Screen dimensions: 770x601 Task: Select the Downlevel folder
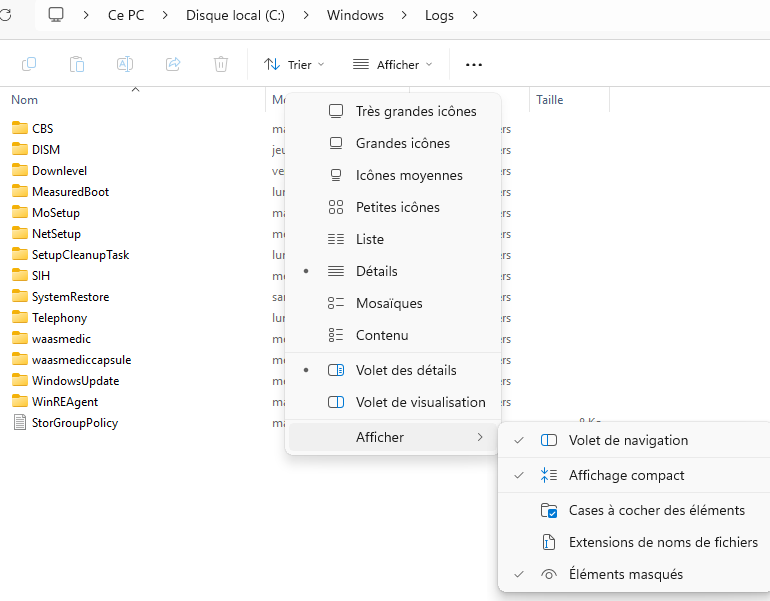(x=49, y=171)
